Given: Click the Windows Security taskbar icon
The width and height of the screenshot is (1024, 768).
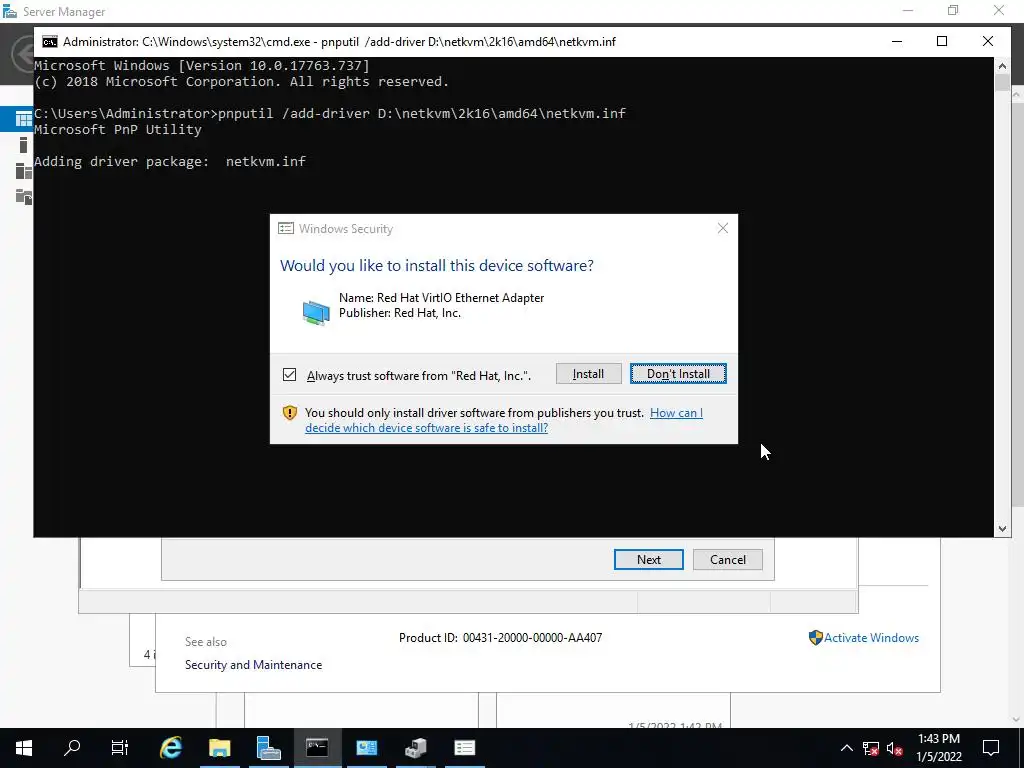Looking at the screenshot, I should pos(464,748).
